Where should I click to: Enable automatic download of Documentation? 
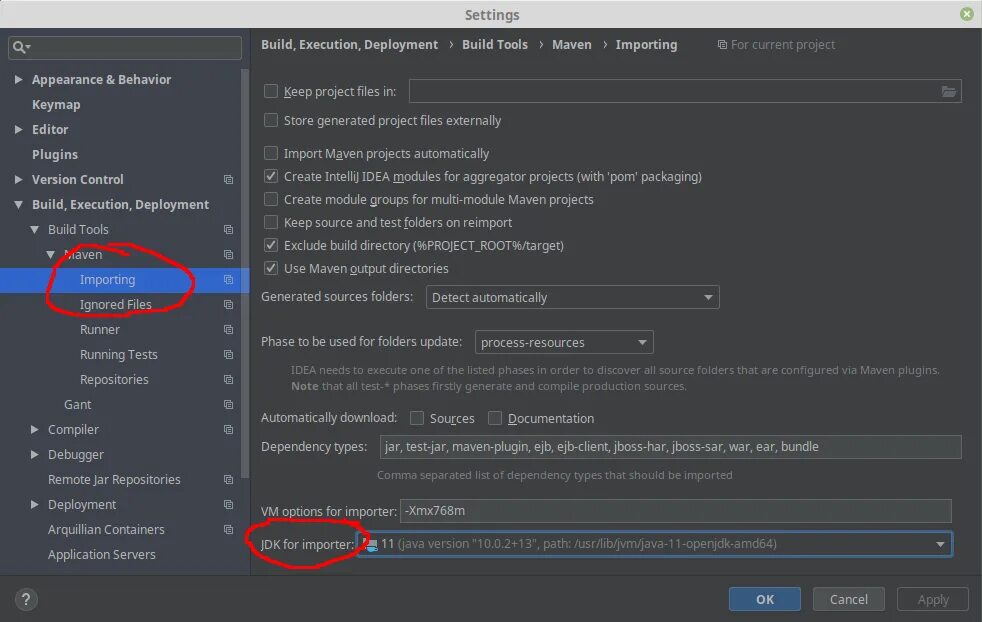coord(495,418)
